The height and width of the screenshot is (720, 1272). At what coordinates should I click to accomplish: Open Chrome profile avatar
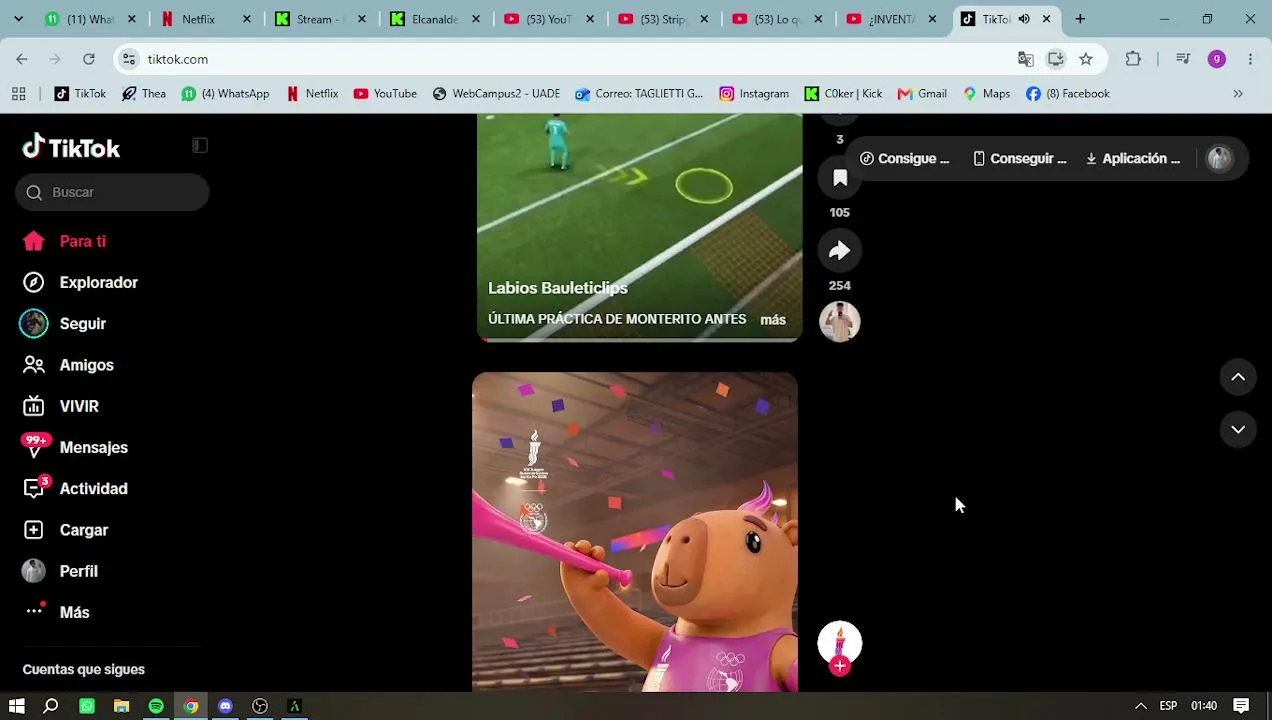click(1217, 59)
